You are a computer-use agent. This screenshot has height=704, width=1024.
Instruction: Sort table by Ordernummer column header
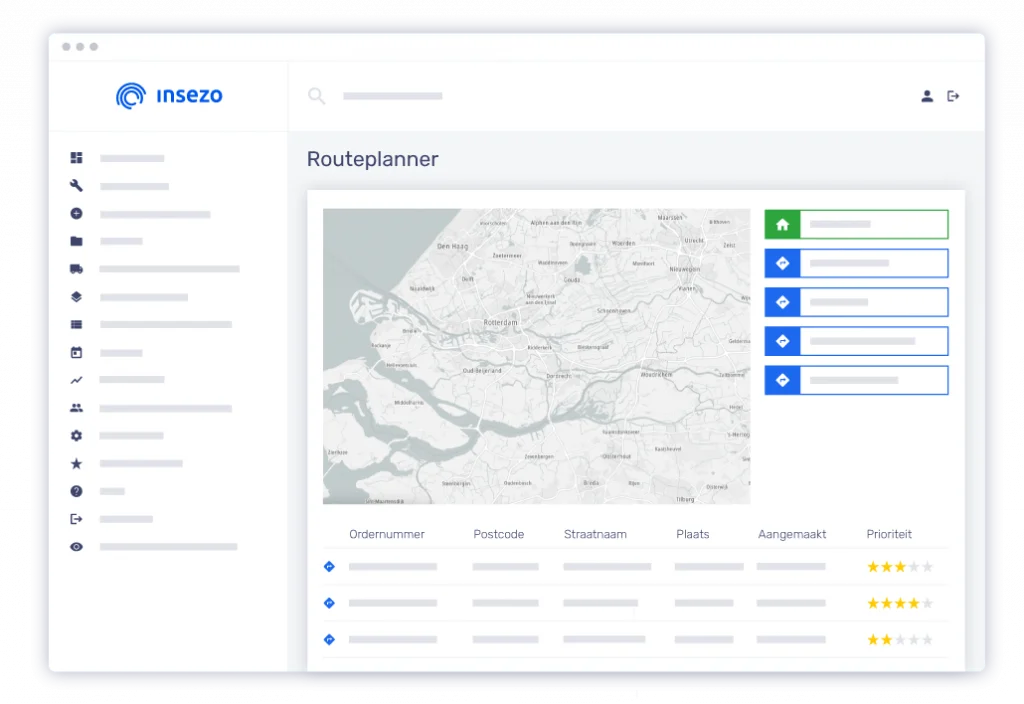click(x=386, y=534)
